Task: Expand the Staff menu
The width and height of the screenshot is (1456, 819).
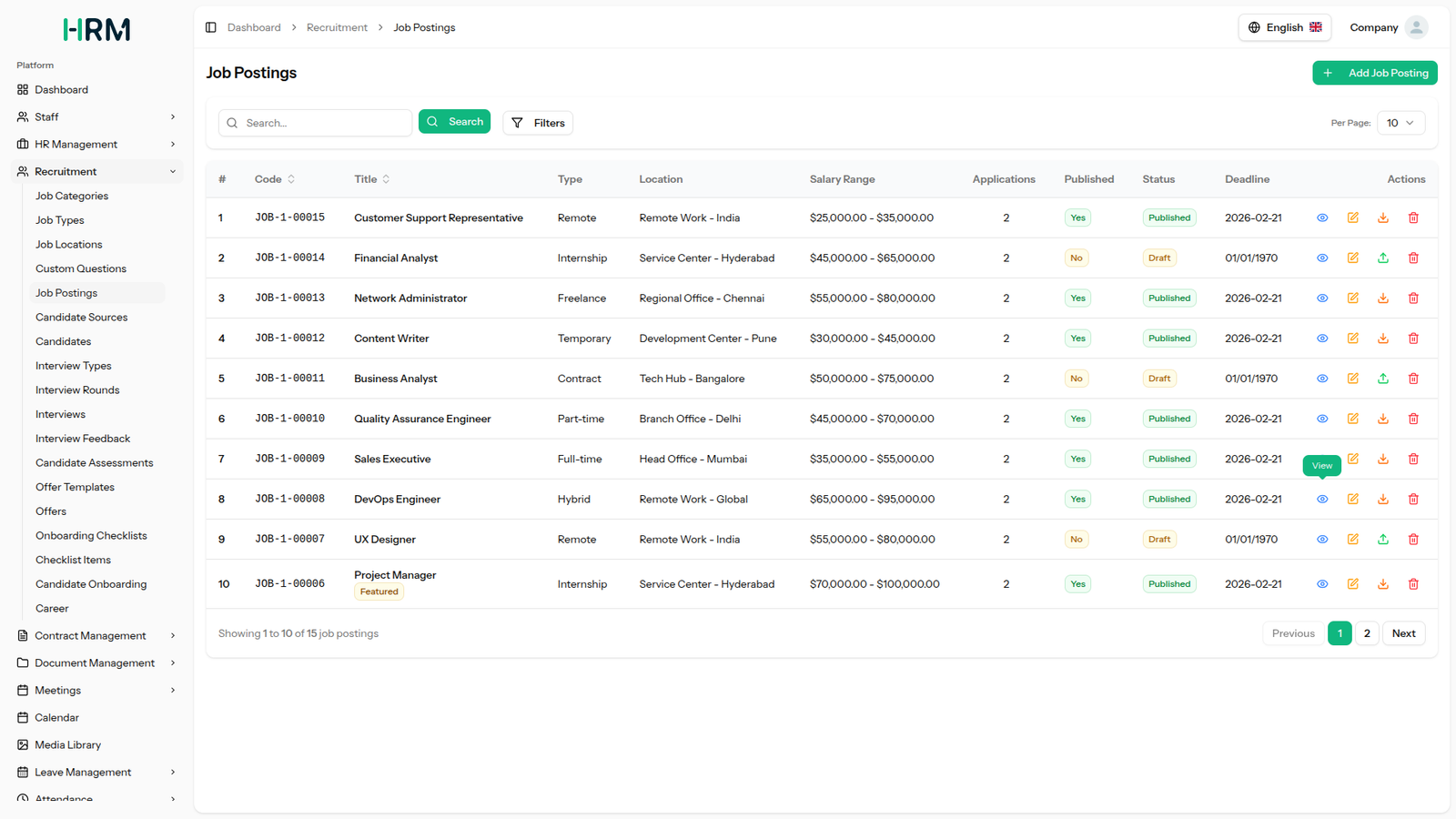Action: point(96,117)
